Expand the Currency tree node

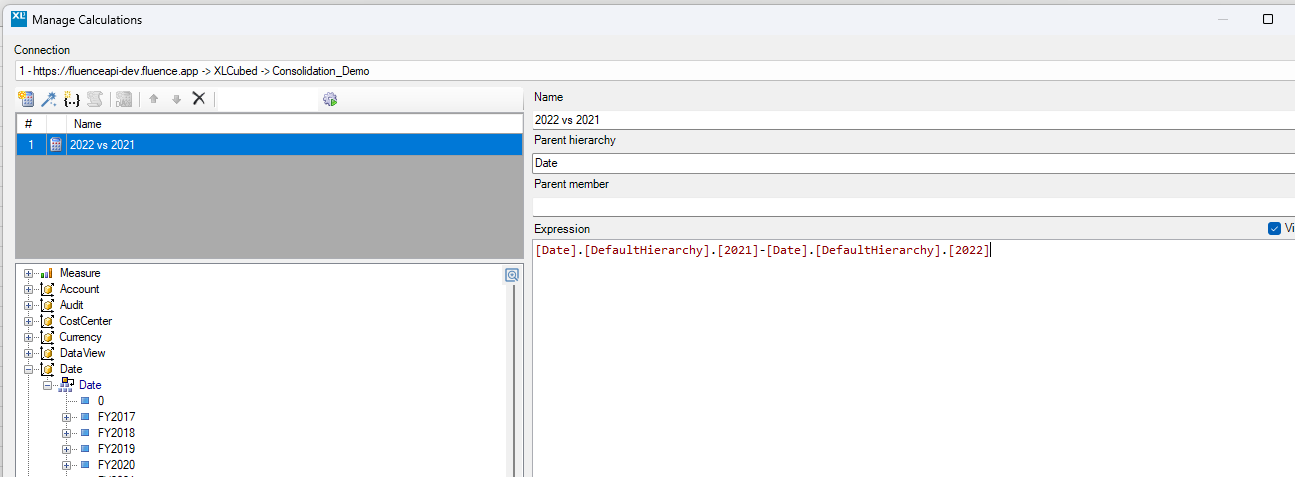tap(29, 337)
